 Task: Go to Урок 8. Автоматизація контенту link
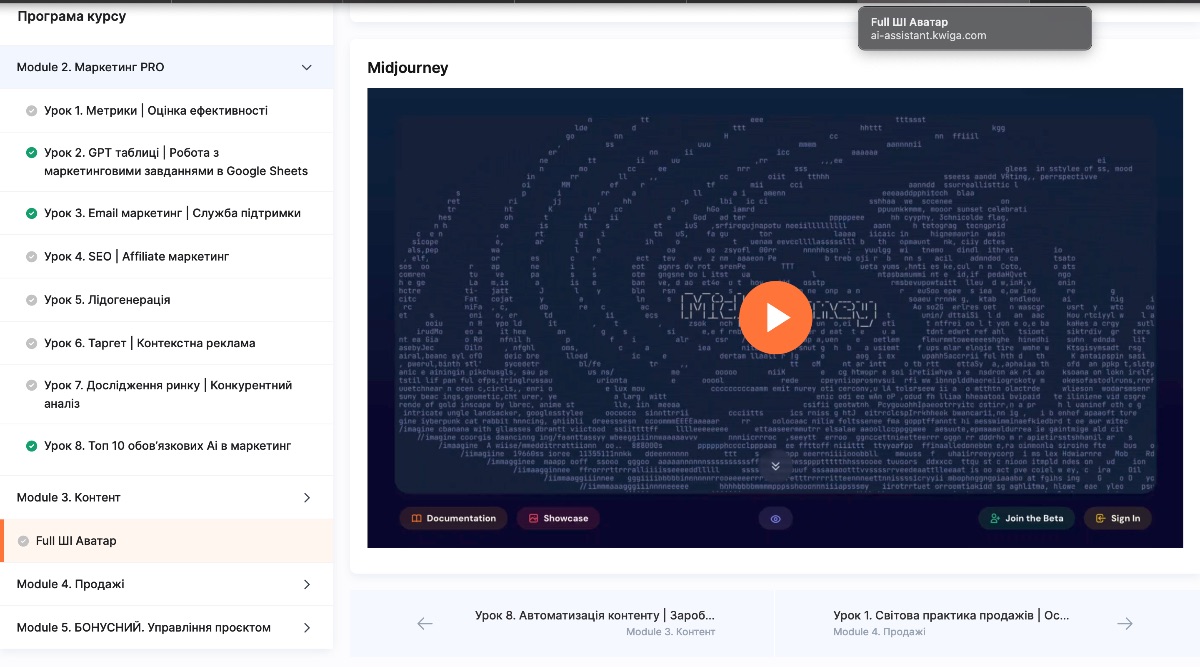(596, 615)
